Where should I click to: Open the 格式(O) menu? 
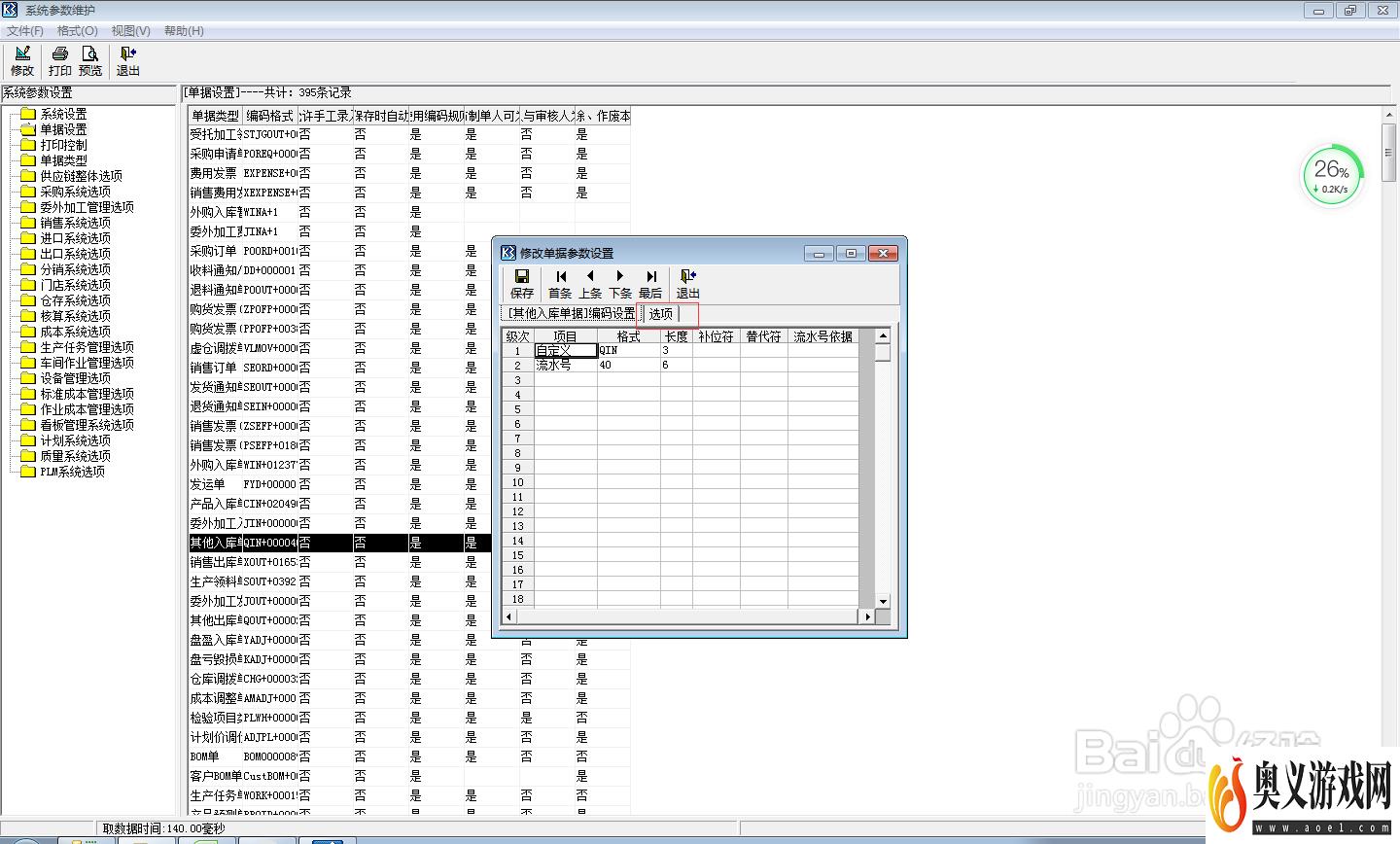click(78, 31)
